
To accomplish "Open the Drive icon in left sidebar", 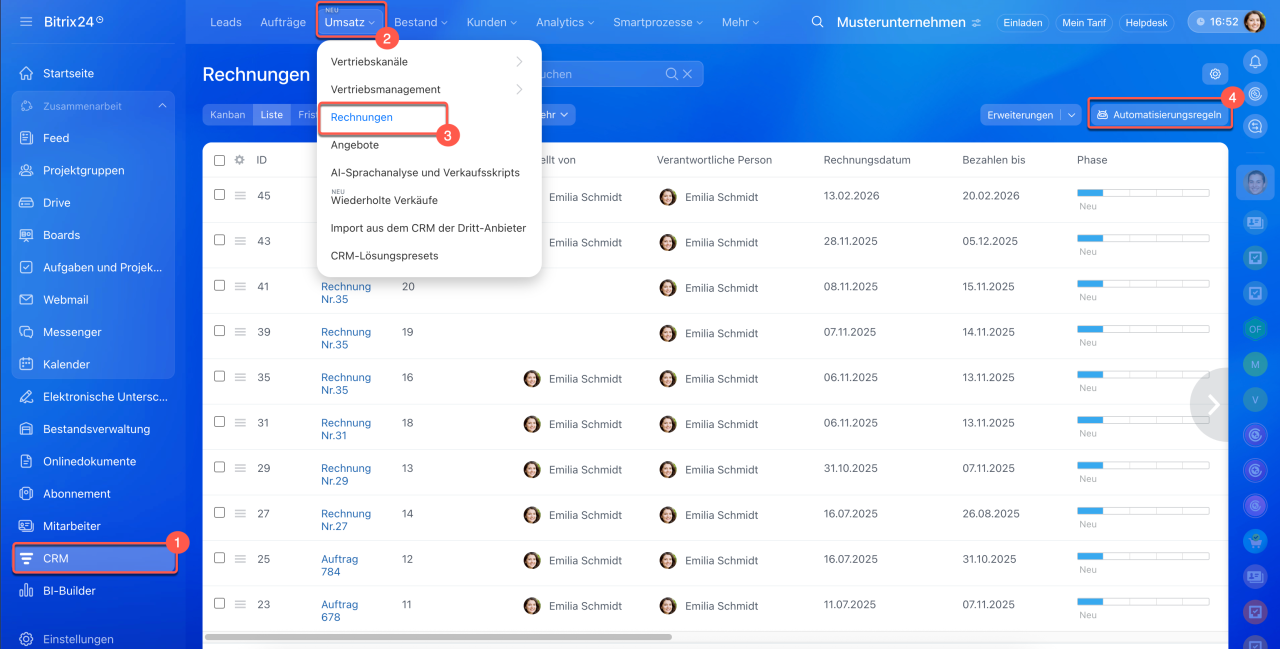I will [26, 203].
